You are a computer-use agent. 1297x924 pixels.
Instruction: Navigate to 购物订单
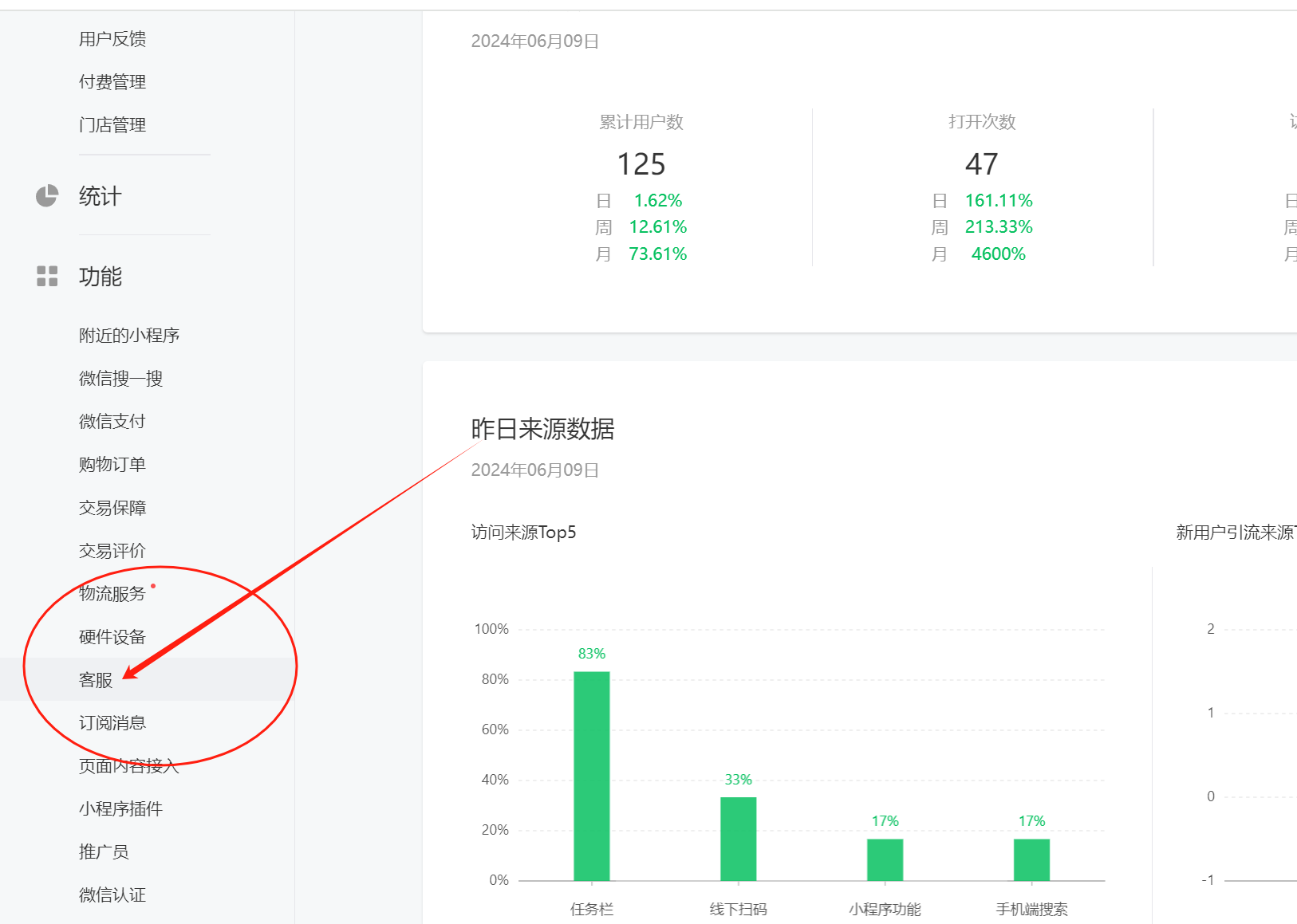pyautogui.click(x=112, y=465)
